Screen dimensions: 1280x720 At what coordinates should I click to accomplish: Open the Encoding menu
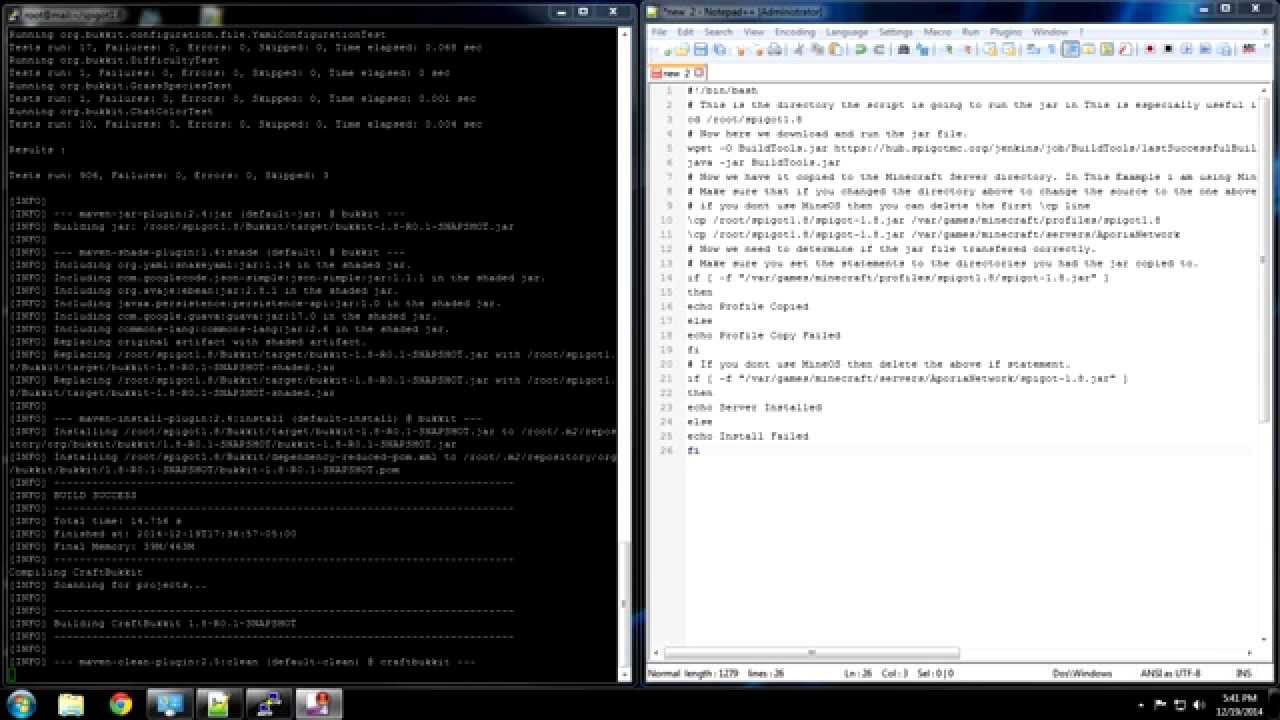pos(795,32)
